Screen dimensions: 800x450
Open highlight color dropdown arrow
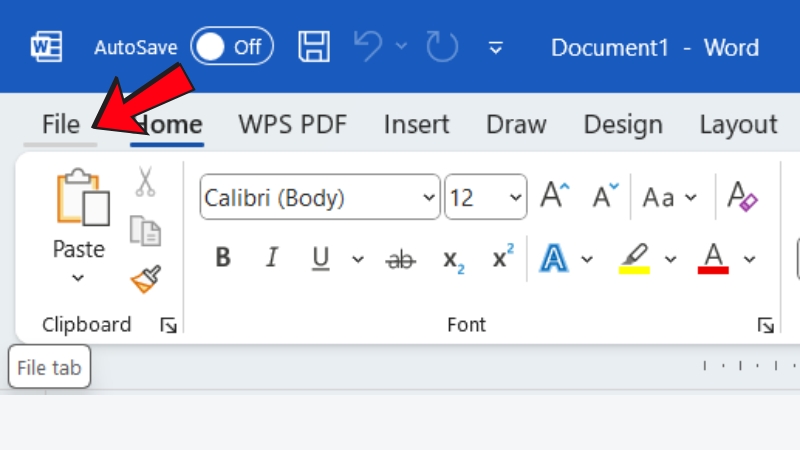(x=670, y=259)
